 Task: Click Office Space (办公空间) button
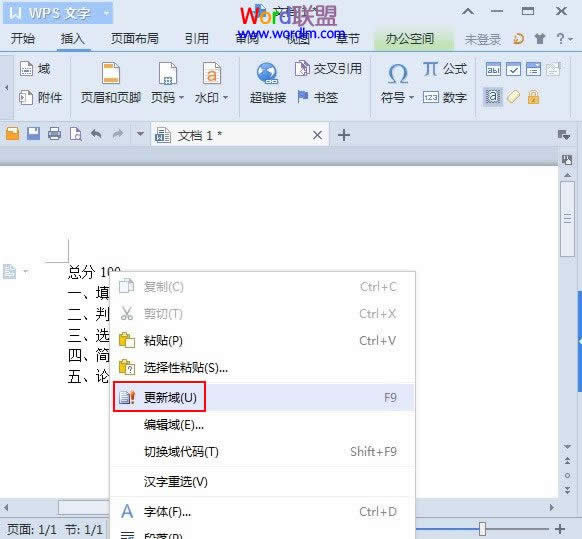click(410, 39)
